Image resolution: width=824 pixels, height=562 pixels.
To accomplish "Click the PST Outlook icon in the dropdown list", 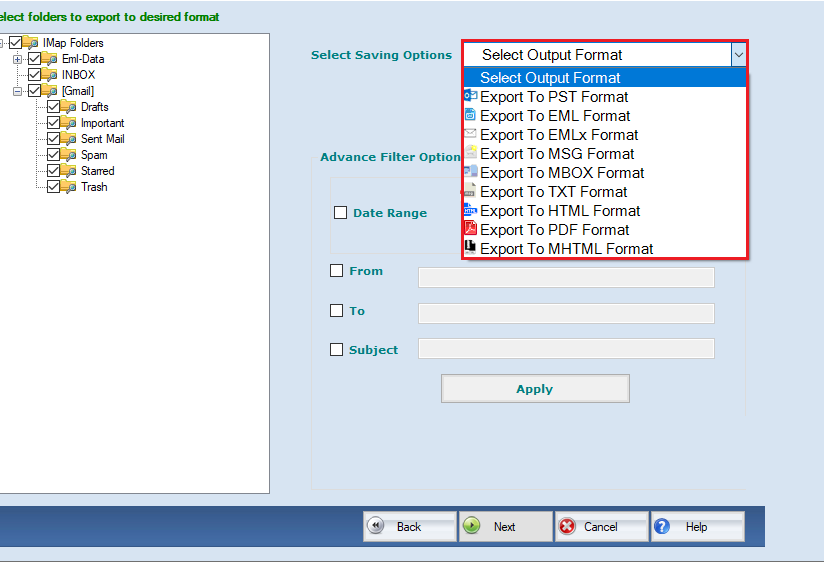I will [470, 96].
